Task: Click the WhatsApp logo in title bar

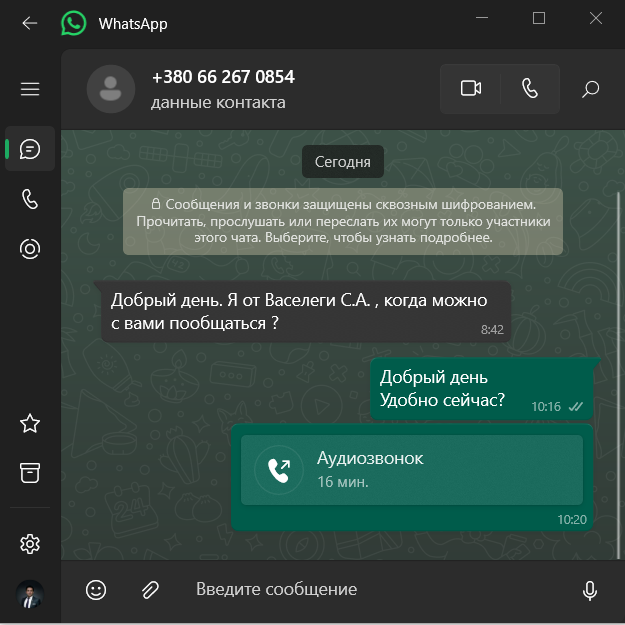Action: point(73,23)
